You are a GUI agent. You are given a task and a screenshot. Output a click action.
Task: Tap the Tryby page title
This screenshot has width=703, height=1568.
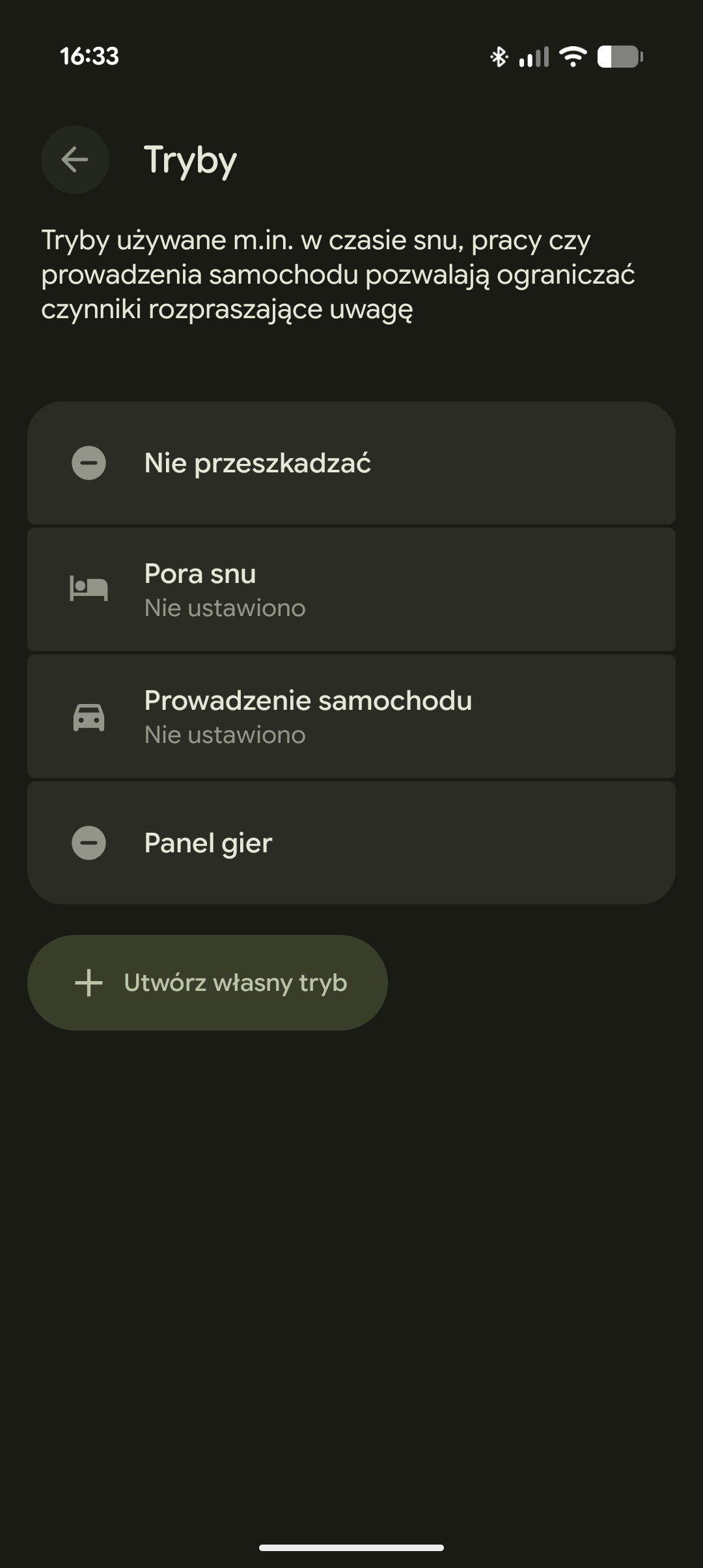pyautogui.click(x=190, y=160)
